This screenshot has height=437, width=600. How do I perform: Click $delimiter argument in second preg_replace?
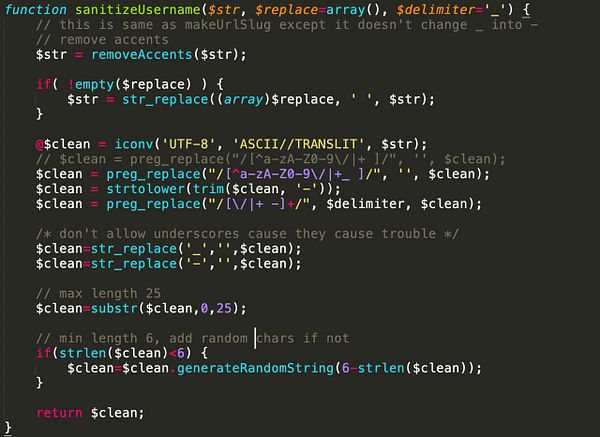click(x=365, y=204)
